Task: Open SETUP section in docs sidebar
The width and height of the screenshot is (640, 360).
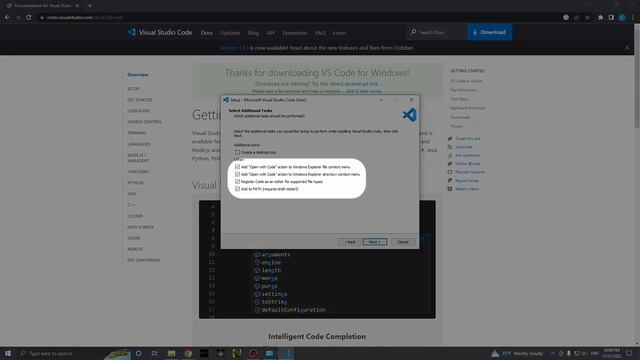Action: tap(133, 89)
